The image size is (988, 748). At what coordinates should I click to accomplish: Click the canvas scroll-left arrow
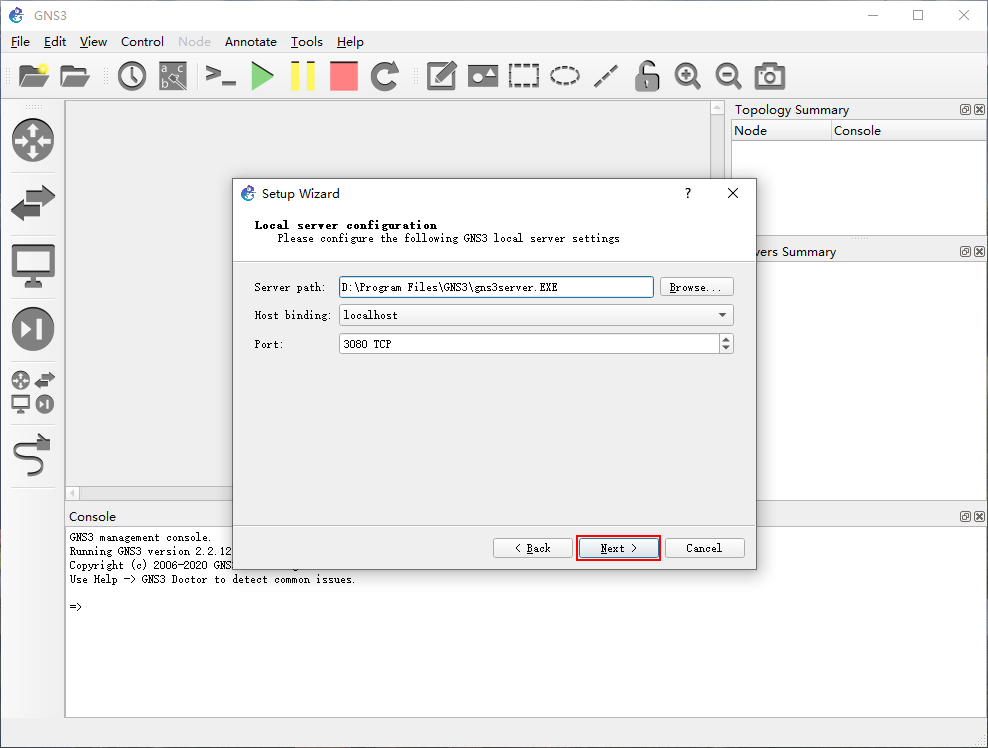pos(73,493)
